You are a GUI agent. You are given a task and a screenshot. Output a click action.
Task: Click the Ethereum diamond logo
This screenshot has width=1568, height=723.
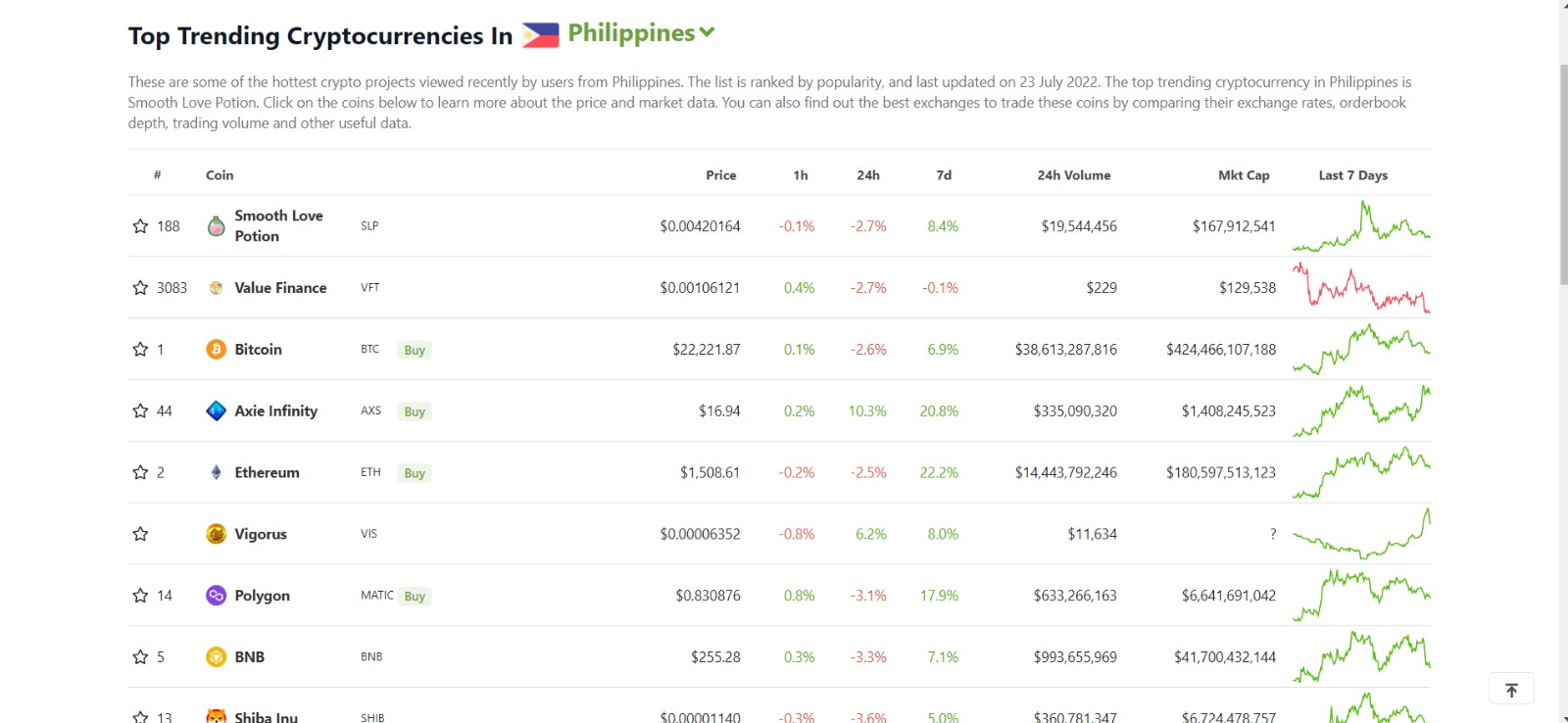(217, 472)
